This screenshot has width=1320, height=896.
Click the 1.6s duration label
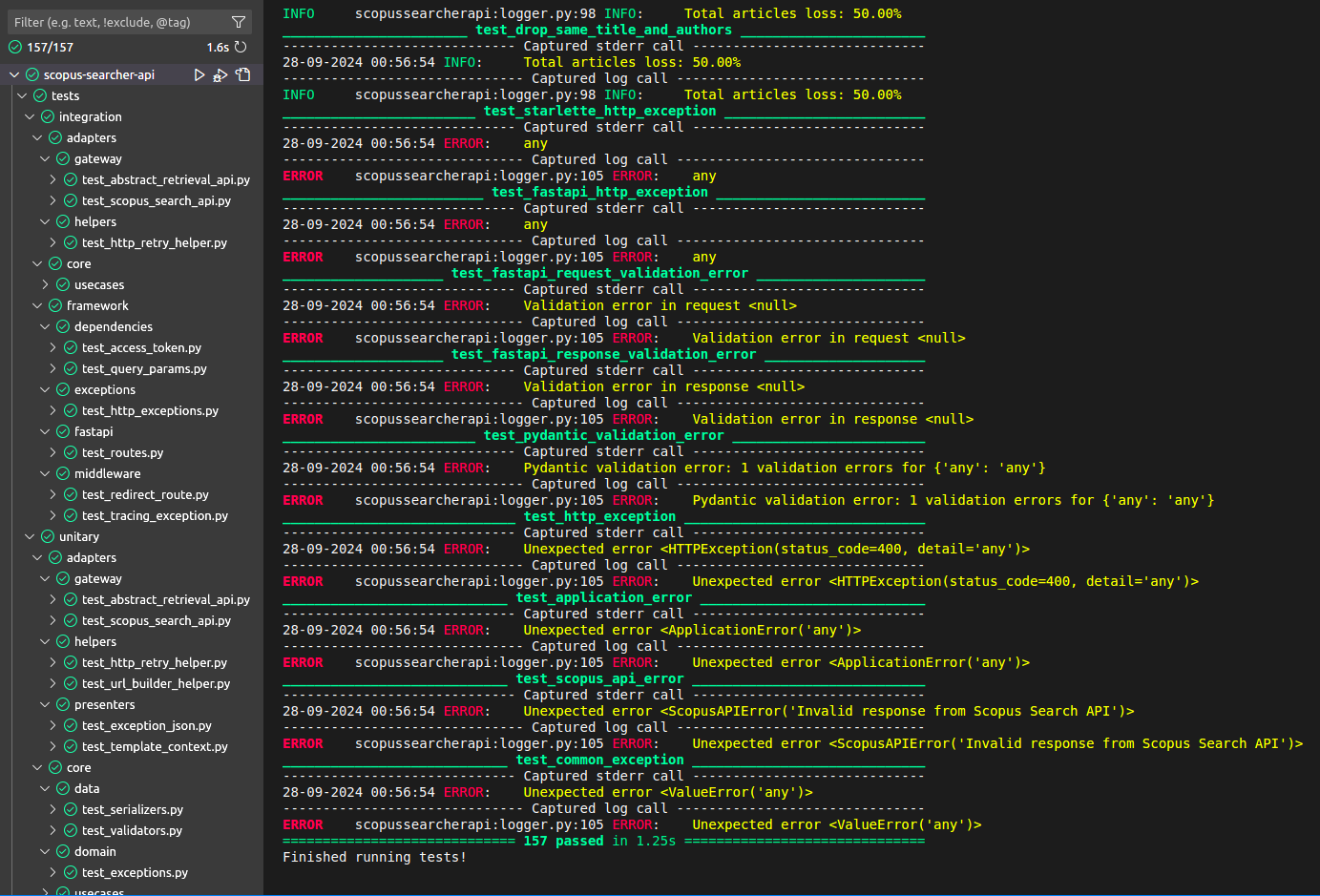coord(218,47)
